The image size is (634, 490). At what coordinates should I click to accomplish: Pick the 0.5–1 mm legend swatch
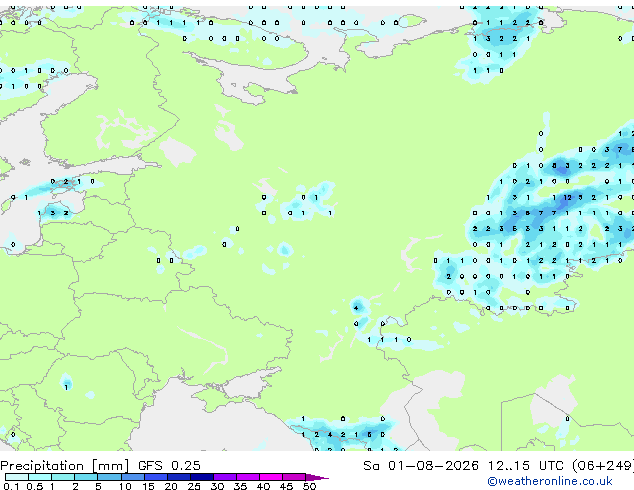coord(40,477)
